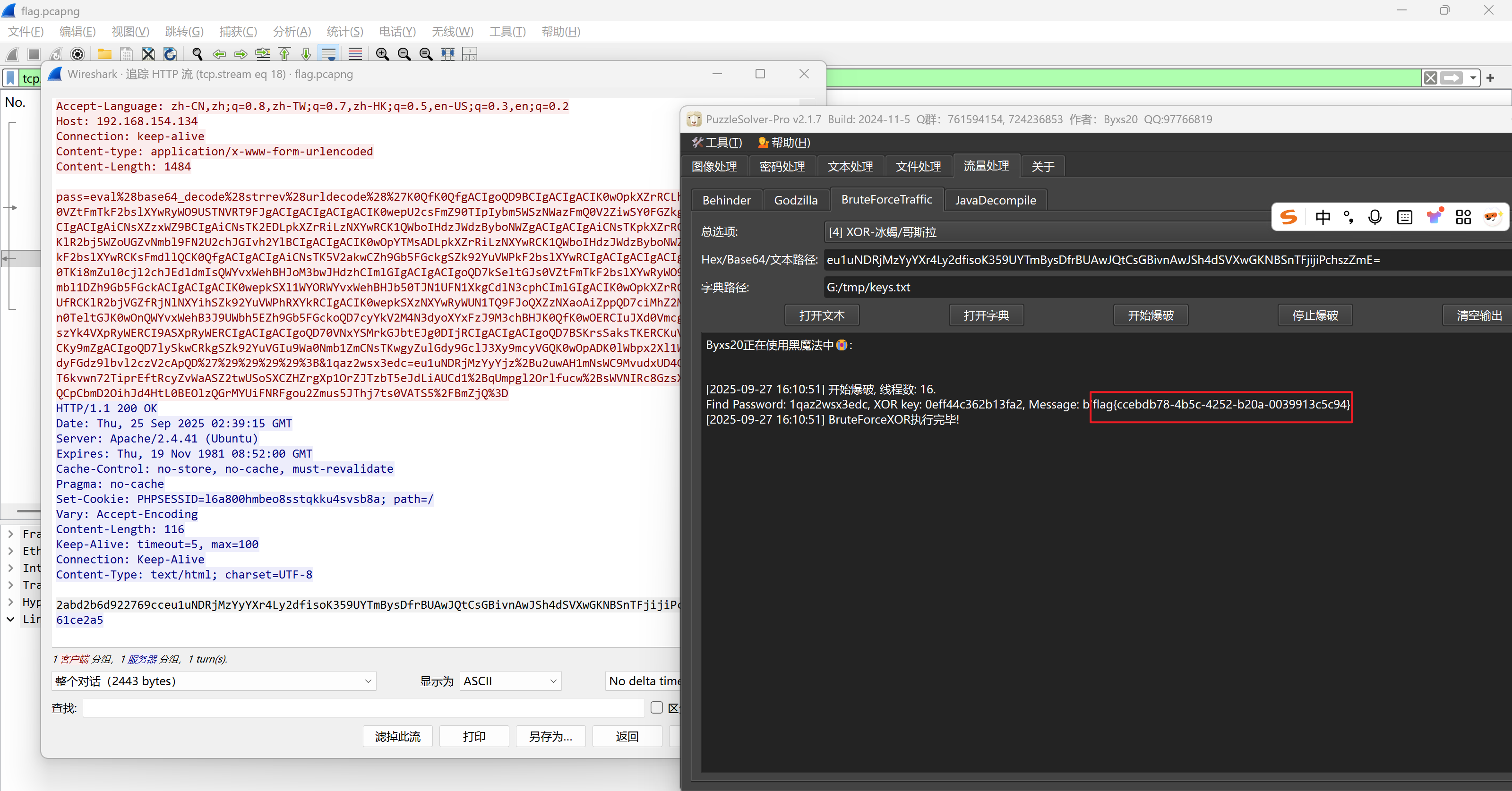Click the packet list horizontal scrollbar
Image resolution: width=1512 pixels, height=791 pixels.
point(28,511)
